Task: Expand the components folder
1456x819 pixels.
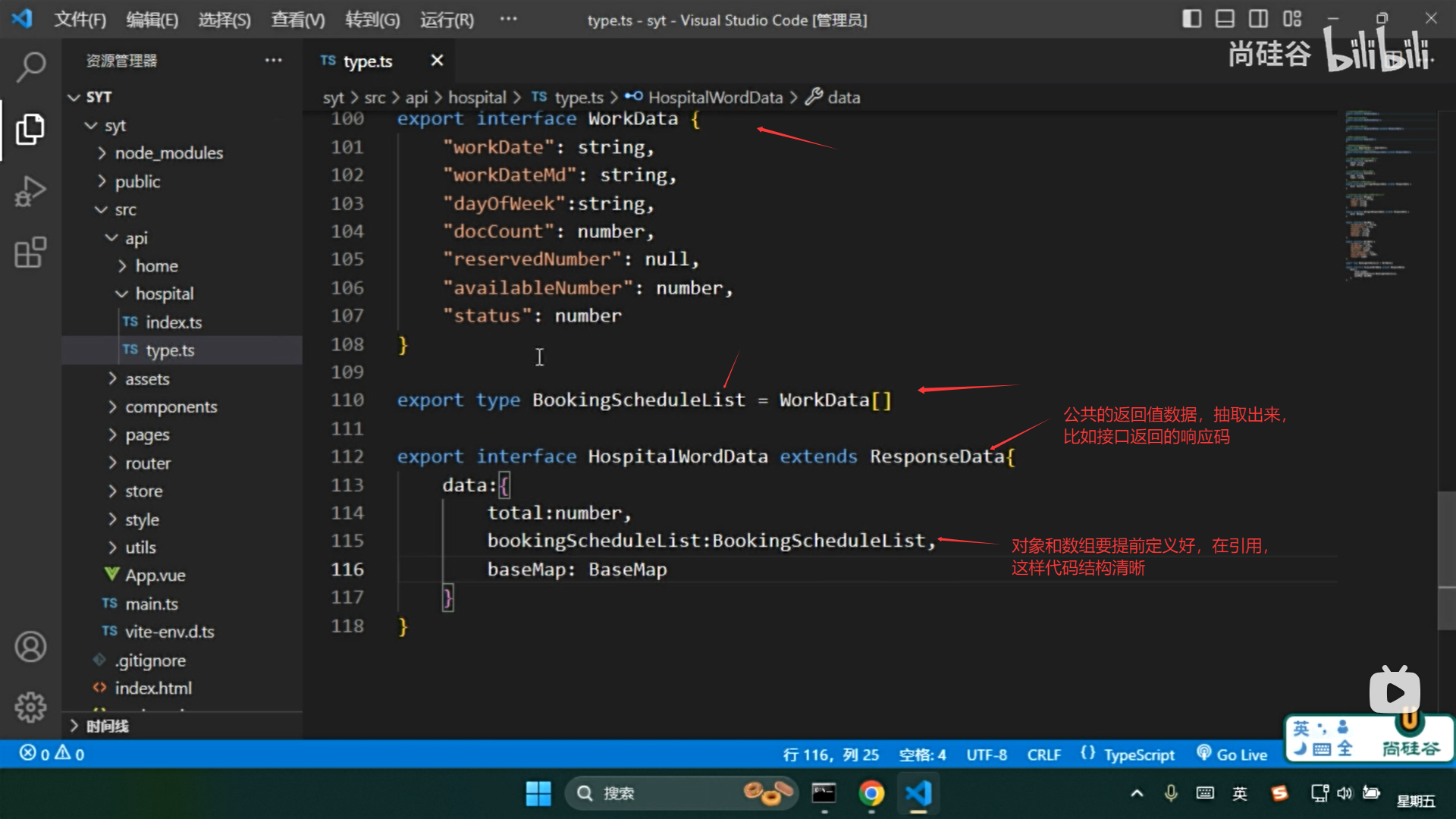Action: [171, 407]
